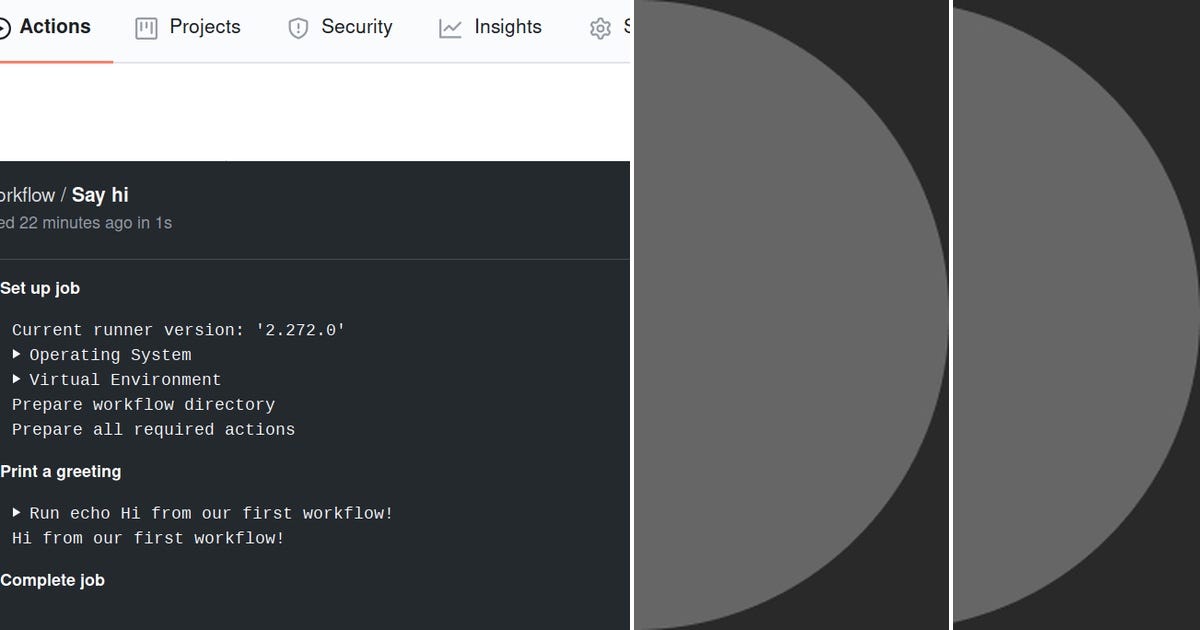1200x630 pixels.
Task: Switch to the Projects tab
Action: (x=206, y=27)
